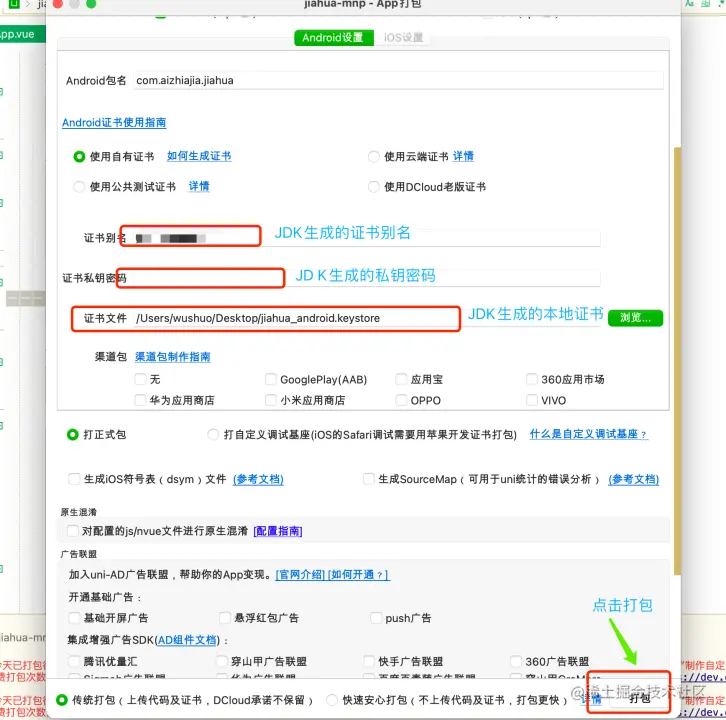This screenshot has width=726, height=720.
Task: Check the 华为应用商店 checkbox
Action: point(140,400)
